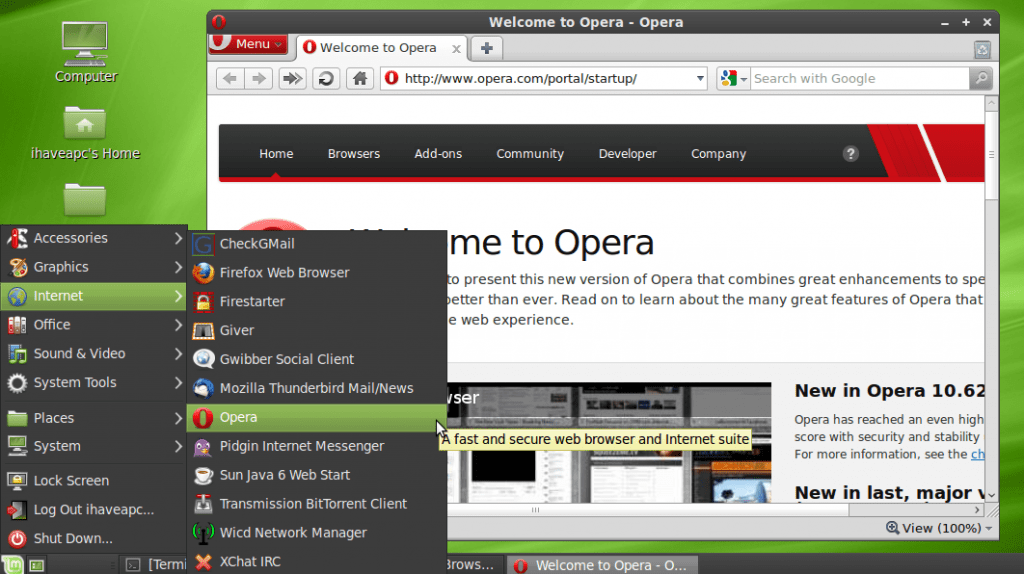Open the Home link on Opera page
Screen dimensions: 1024x574
click(276, 153)
